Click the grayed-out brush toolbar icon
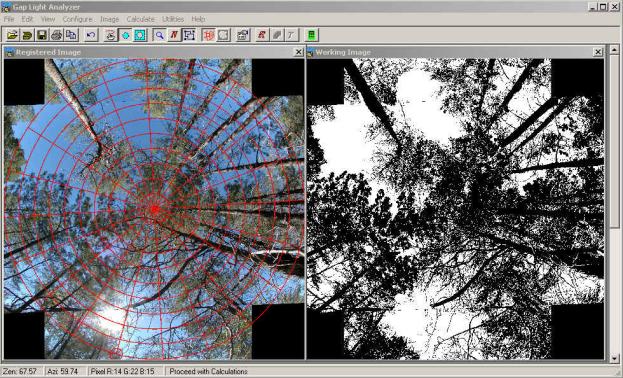623x378 pixels. [277, 35]
